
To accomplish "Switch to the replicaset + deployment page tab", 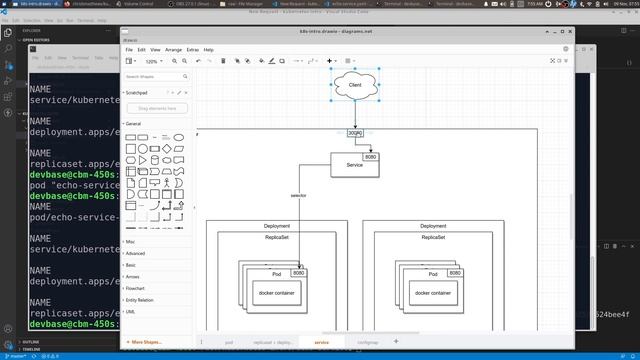I will pos(272,342).
